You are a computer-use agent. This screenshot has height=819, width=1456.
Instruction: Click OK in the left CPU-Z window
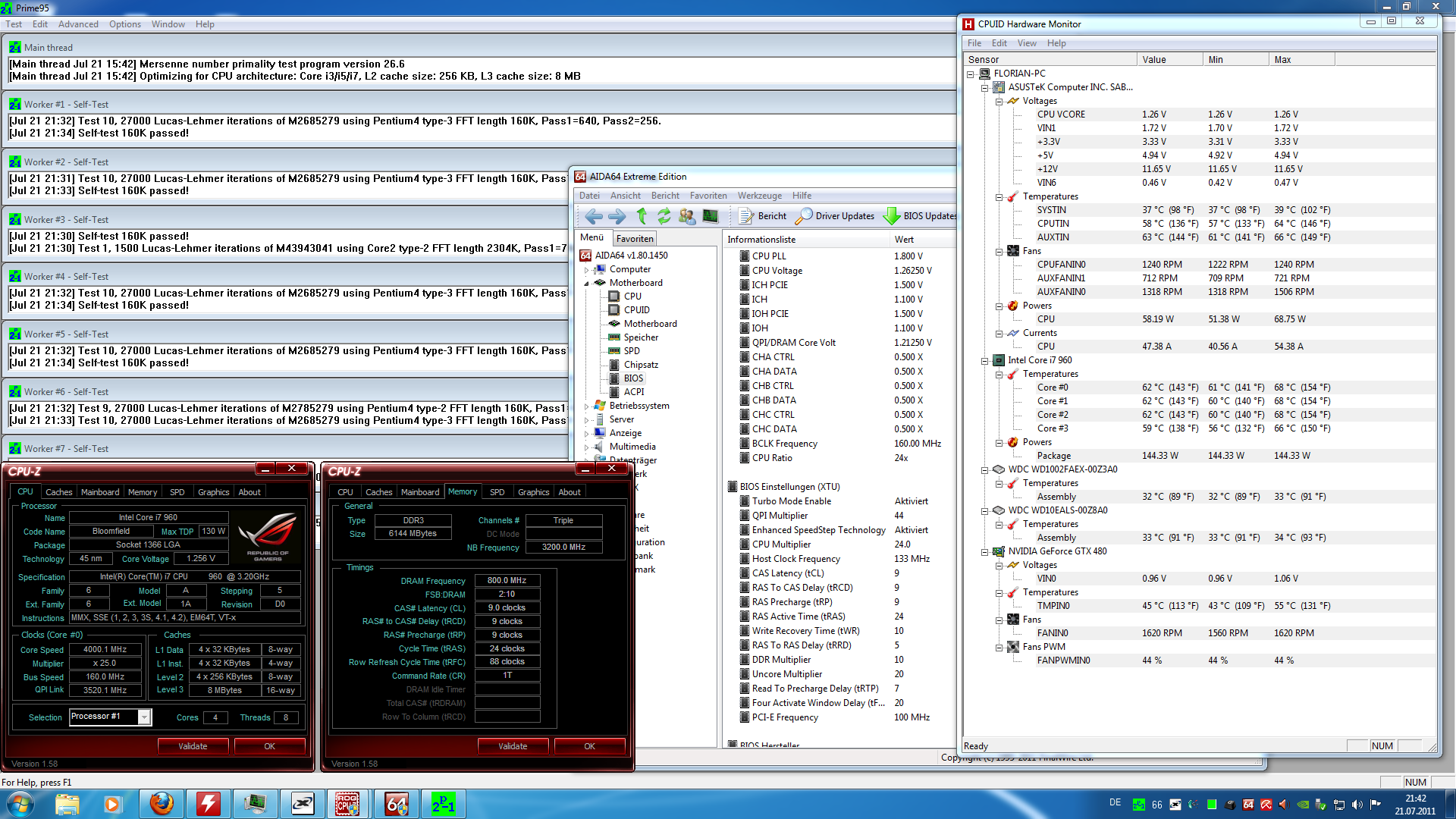coord(269,746)
